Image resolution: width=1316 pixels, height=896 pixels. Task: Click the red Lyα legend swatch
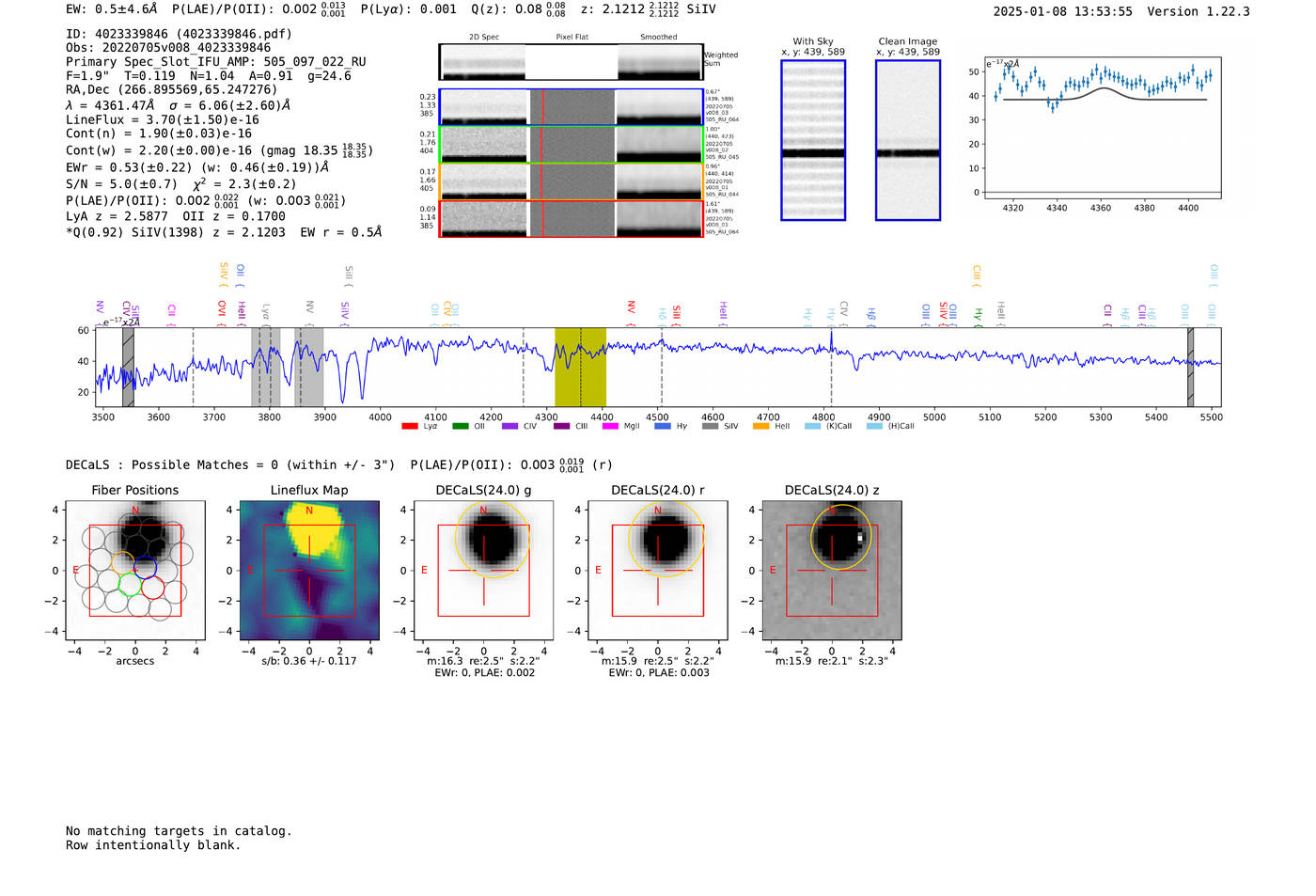click(410, 426)
